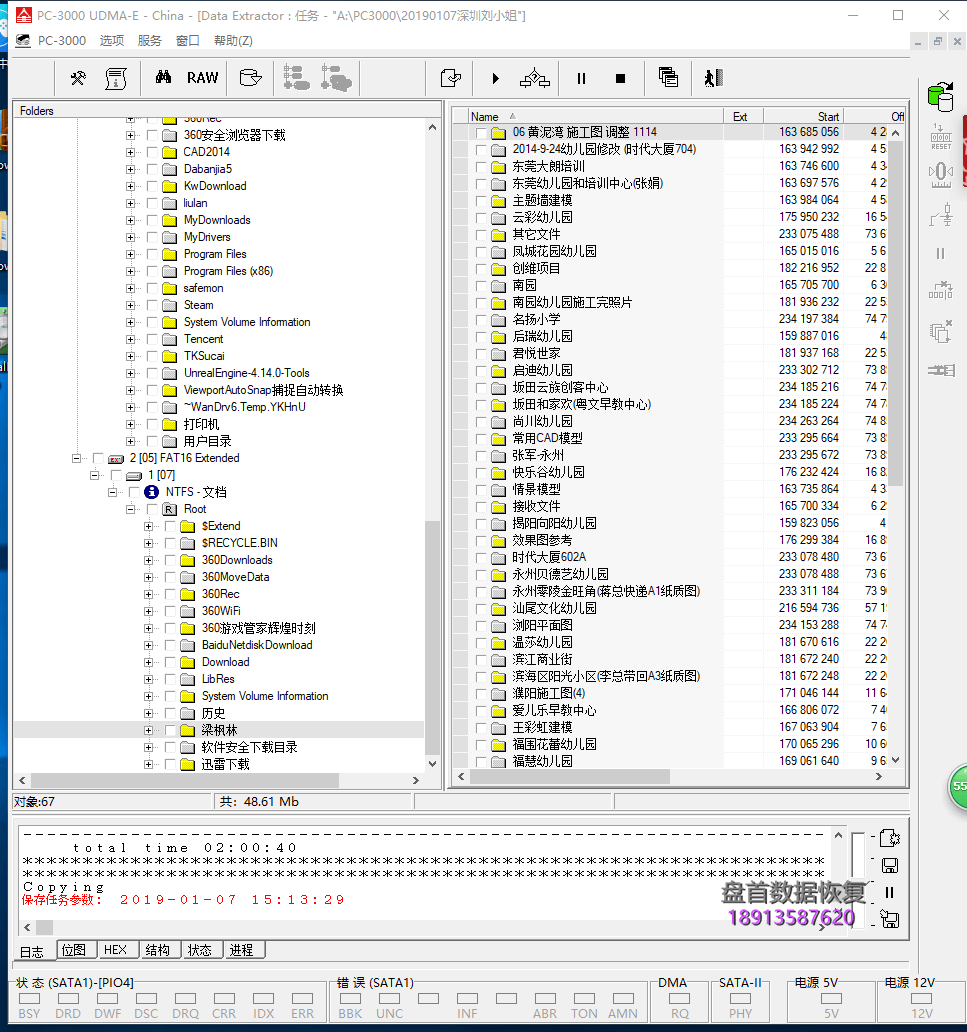
Task: Click the folder tree horizontal scrollbar thumb
Action: [x=185, y=780]
